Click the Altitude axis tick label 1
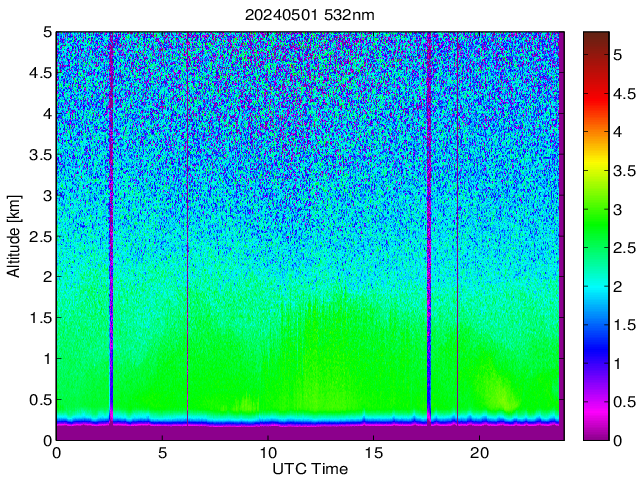Viewport: 640px width, 480px height. (x=48, y=359)
